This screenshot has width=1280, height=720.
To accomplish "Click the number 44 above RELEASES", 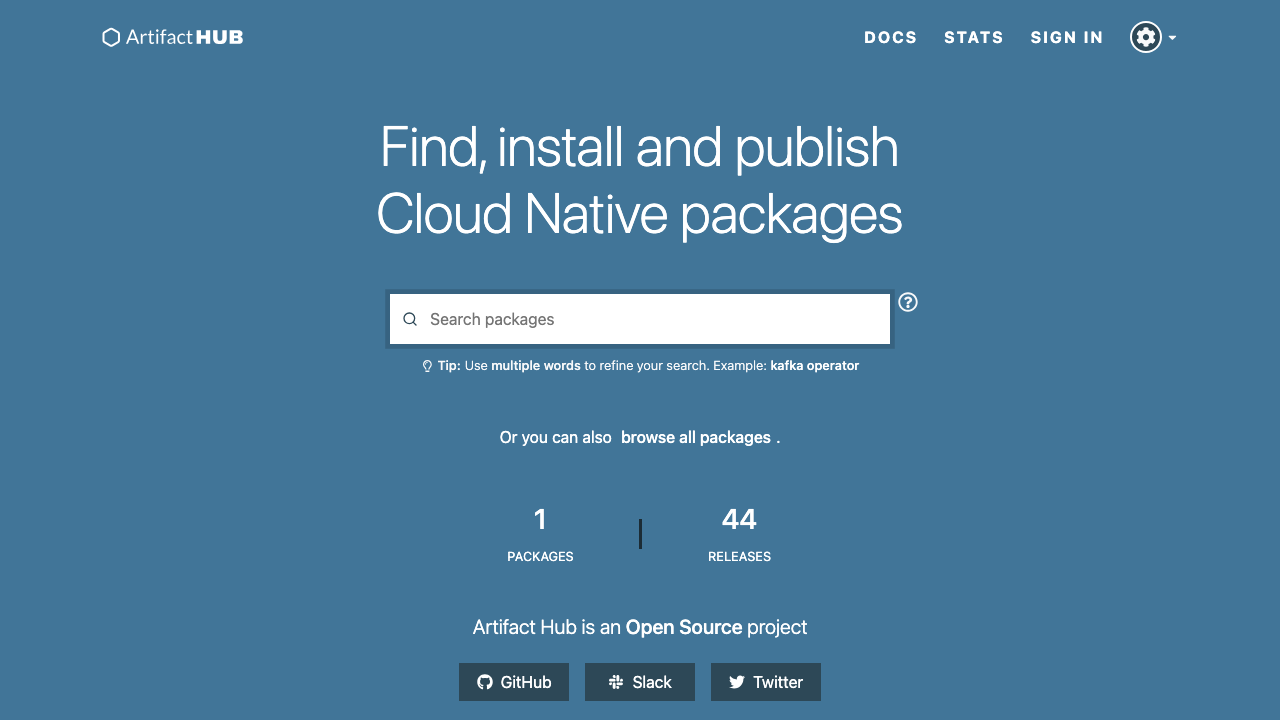I will (740, 519).
